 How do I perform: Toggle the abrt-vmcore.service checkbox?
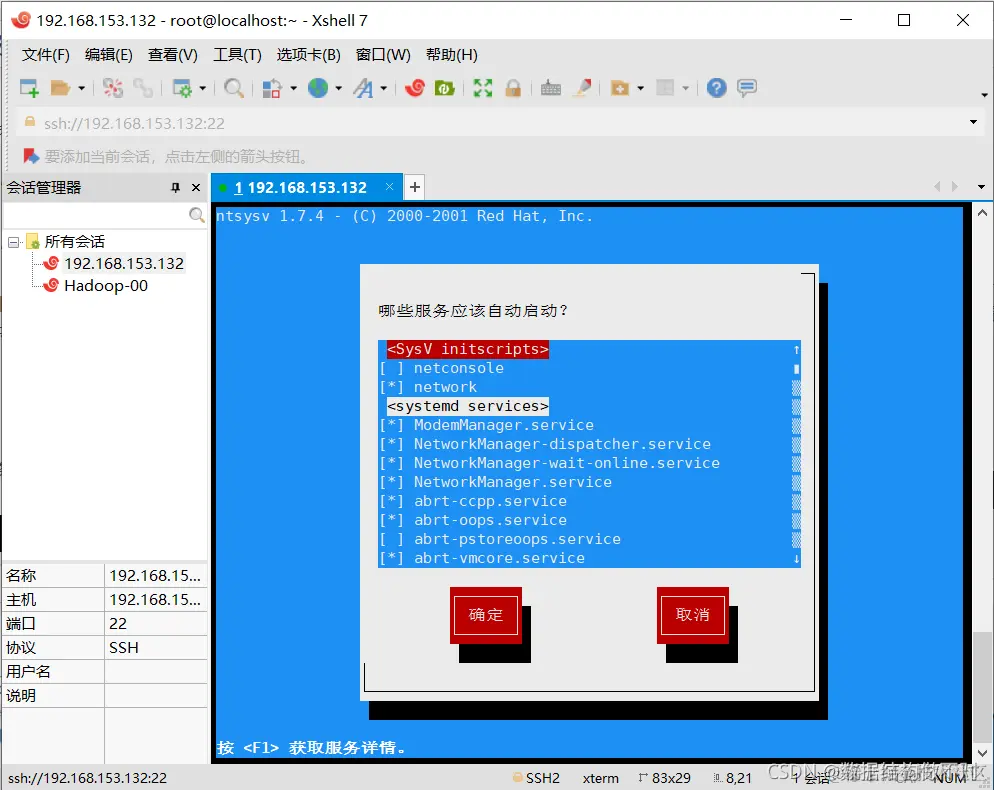391,559
